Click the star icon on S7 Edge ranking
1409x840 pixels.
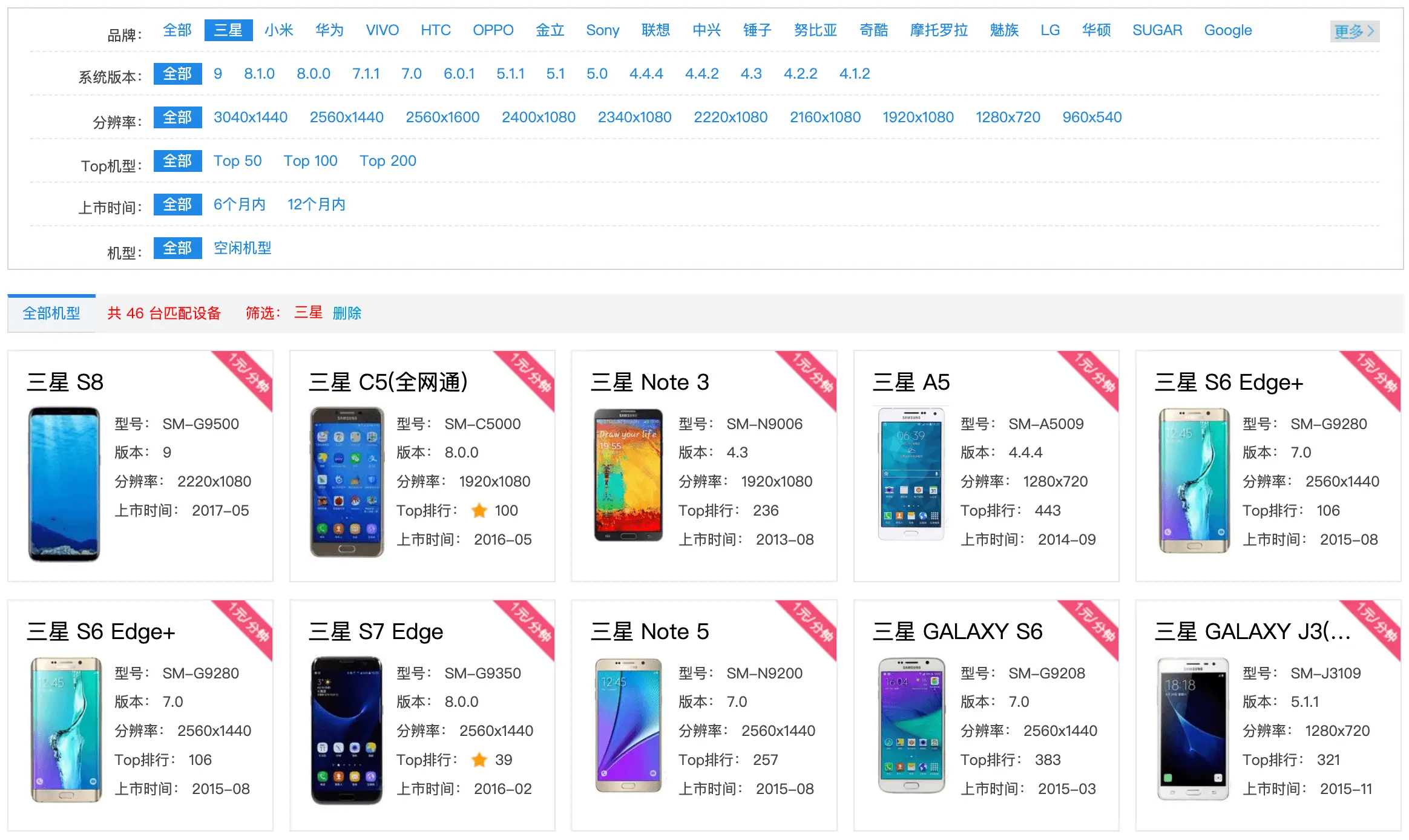pyautogui.click(x=479, y=760)
